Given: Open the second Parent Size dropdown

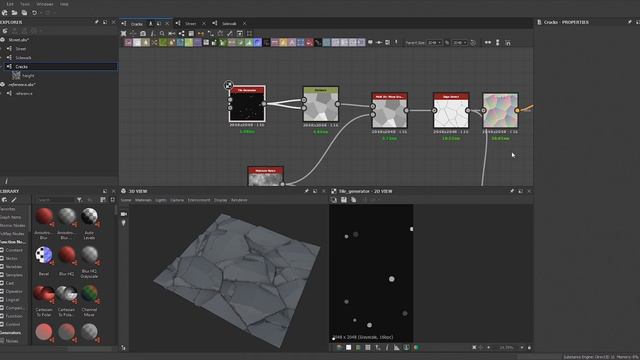Looking at the screenshot, I should [x=459, y=42].
